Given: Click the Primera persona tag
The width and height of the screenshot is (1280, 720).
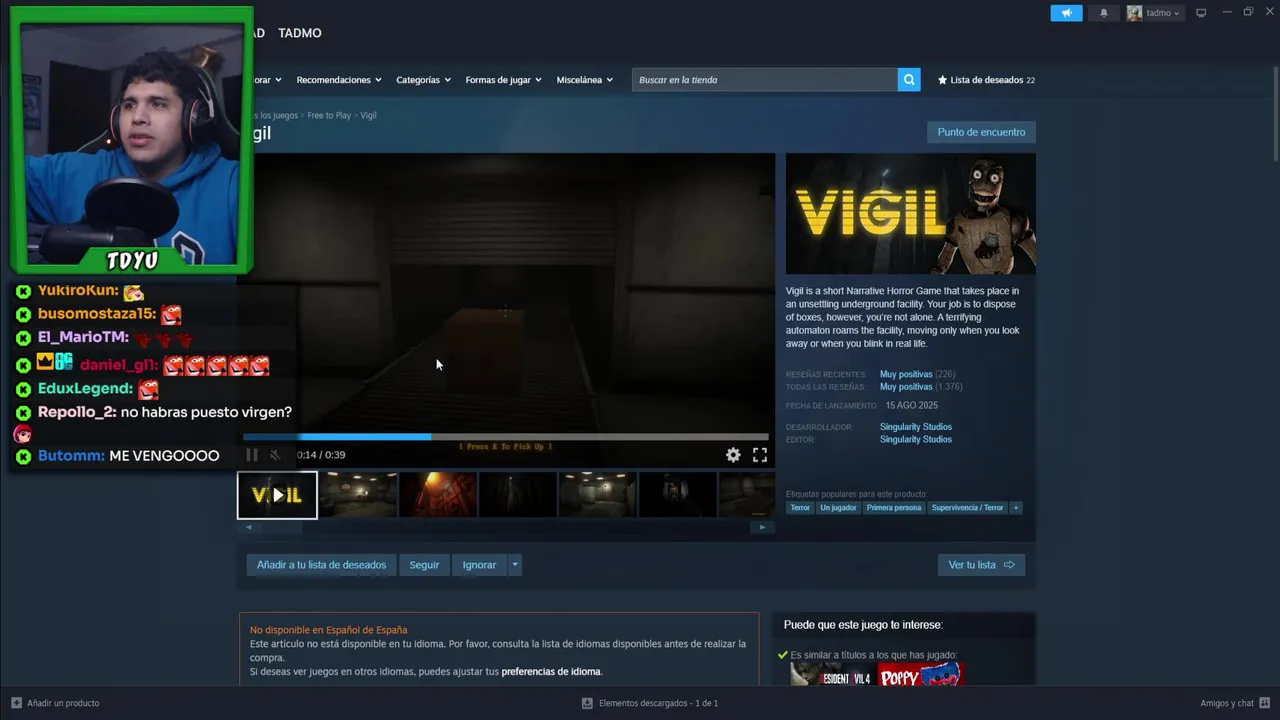Looking at the screenshot, I should click(x=894, y=508).
